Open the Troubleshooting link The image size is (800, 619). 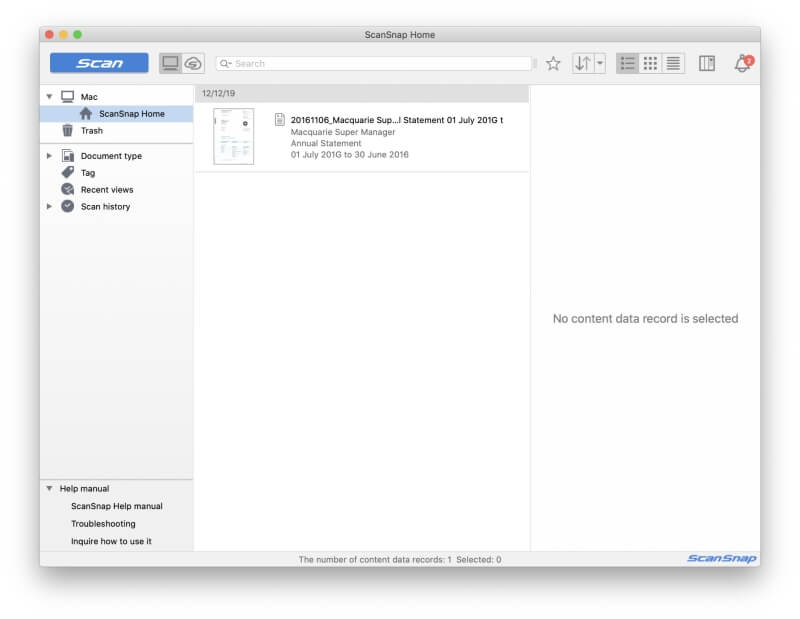(103, 524)
